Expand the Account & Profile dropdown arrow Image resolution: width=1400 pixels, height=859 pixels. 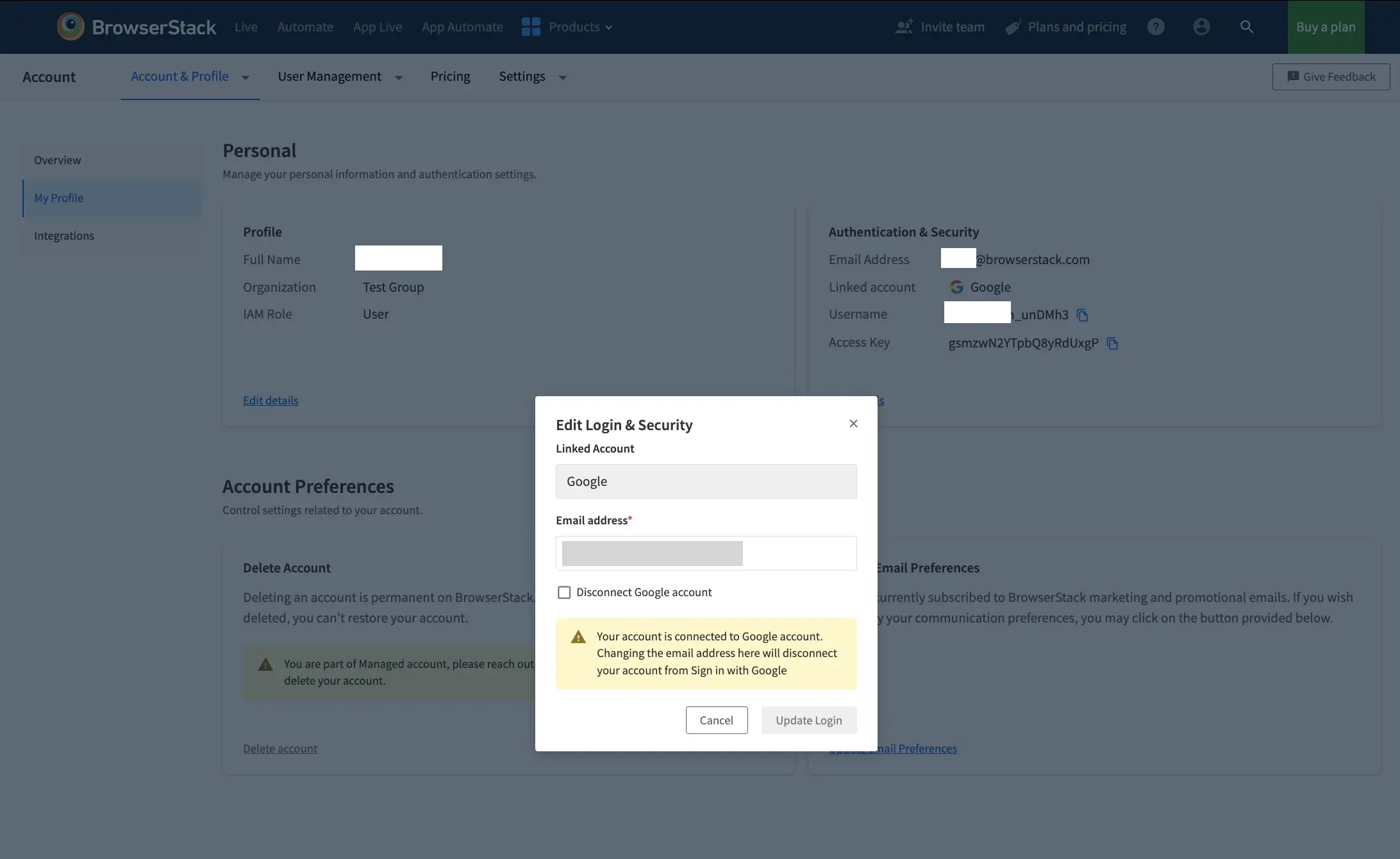tap(245, 78)
